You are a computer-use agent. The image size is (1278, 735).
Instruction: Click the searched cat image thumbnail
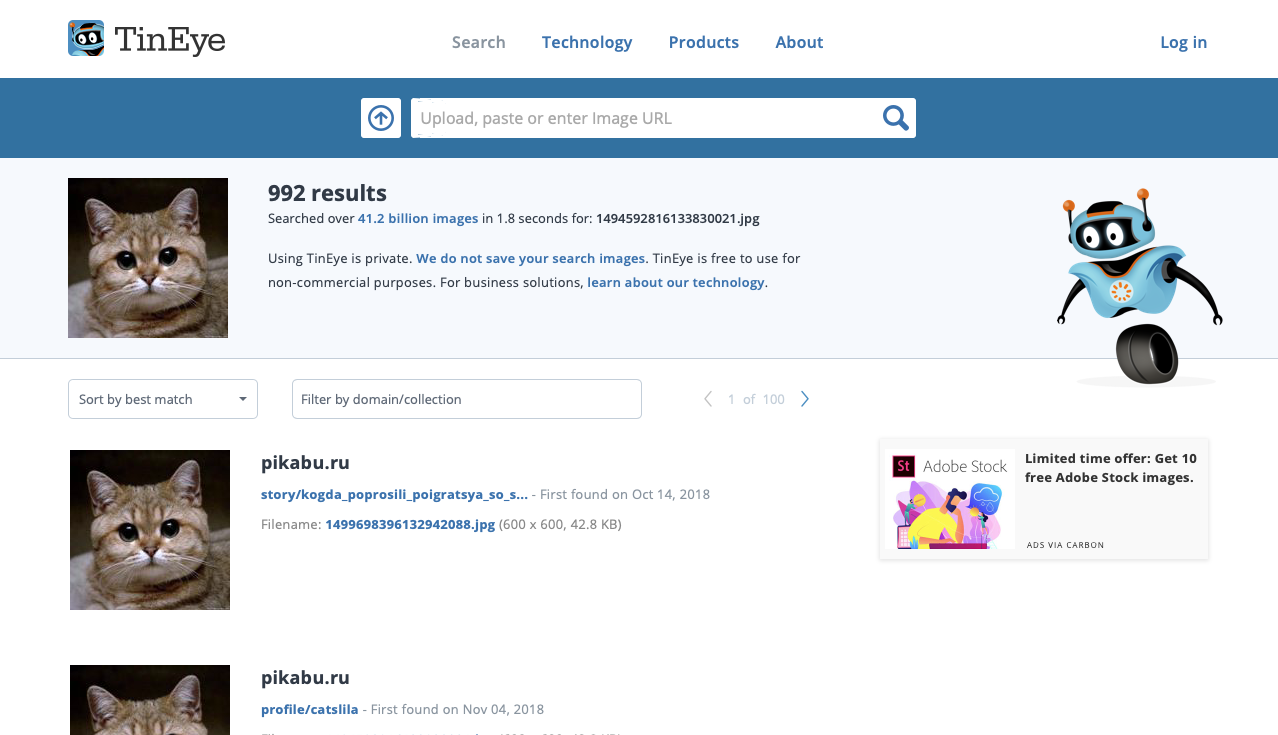click(148, 258)
